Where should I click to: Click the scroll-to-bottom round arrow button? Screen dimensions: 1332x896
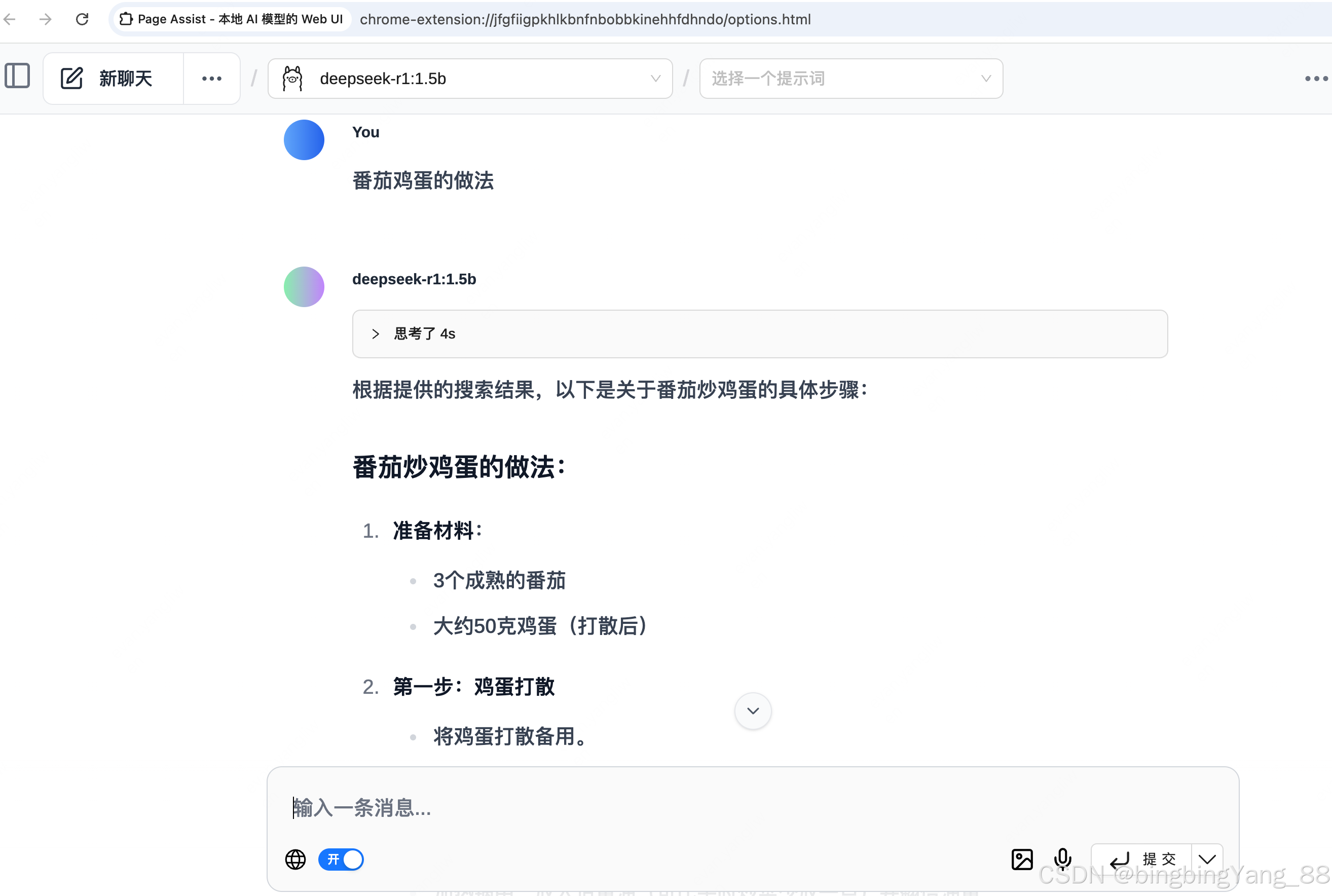[x=753, y=711]
